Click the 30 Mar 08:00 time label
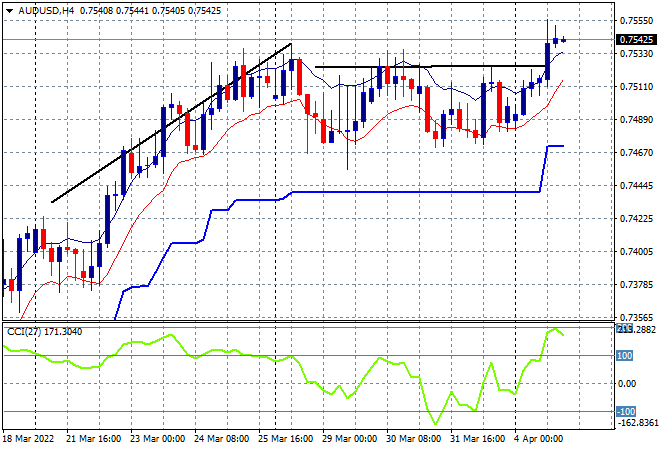The width and height of the screenshot is (660, 450). [413, 439]
